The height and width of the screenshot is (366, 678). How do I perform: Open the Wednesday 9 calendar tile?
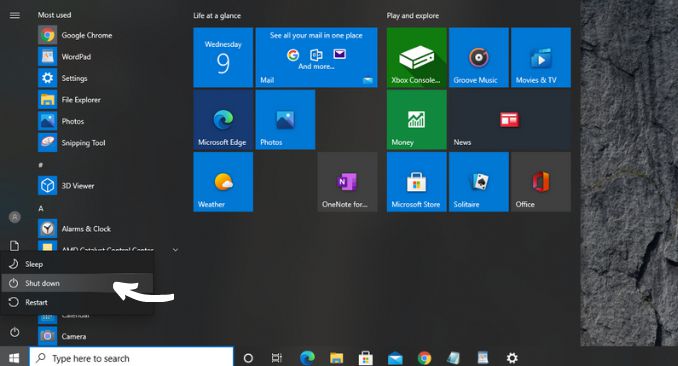[223, 58]
